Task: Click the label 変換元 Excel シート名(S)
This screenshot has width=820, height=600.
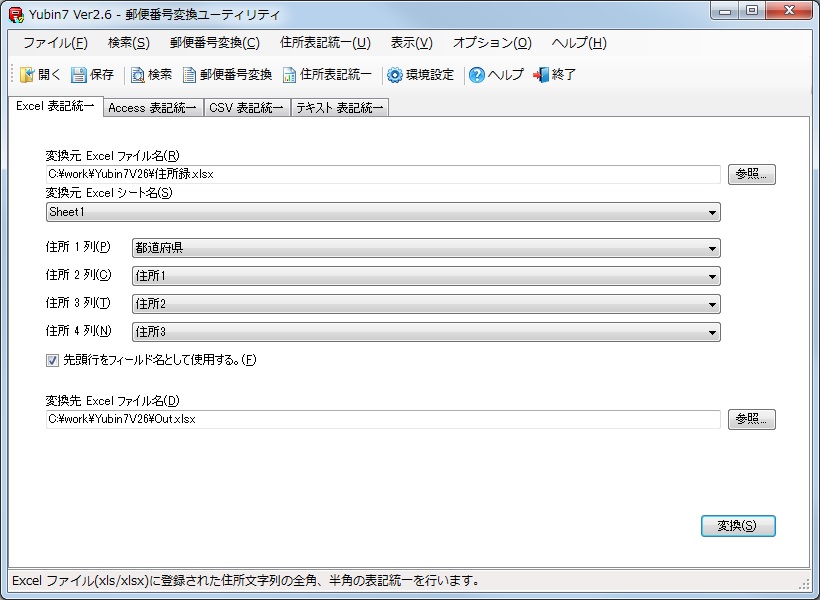Action: click(109, 193)
